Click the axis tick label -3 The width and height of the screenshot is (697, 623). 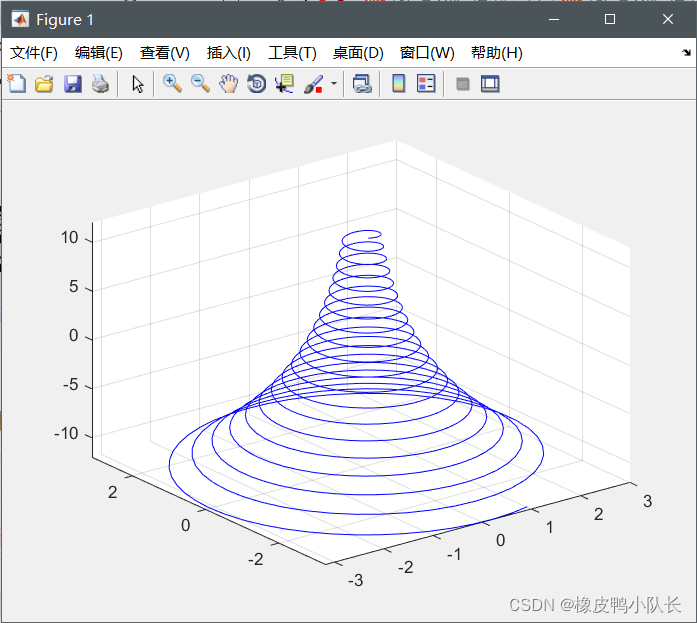[356, 580]
